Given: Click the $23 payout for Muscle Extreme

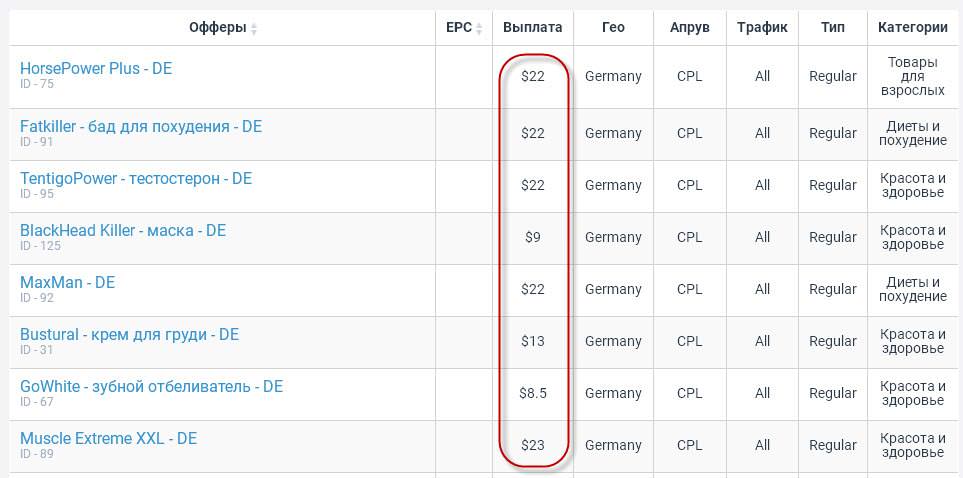Looking at the screenshot, I should click(533, 446).
